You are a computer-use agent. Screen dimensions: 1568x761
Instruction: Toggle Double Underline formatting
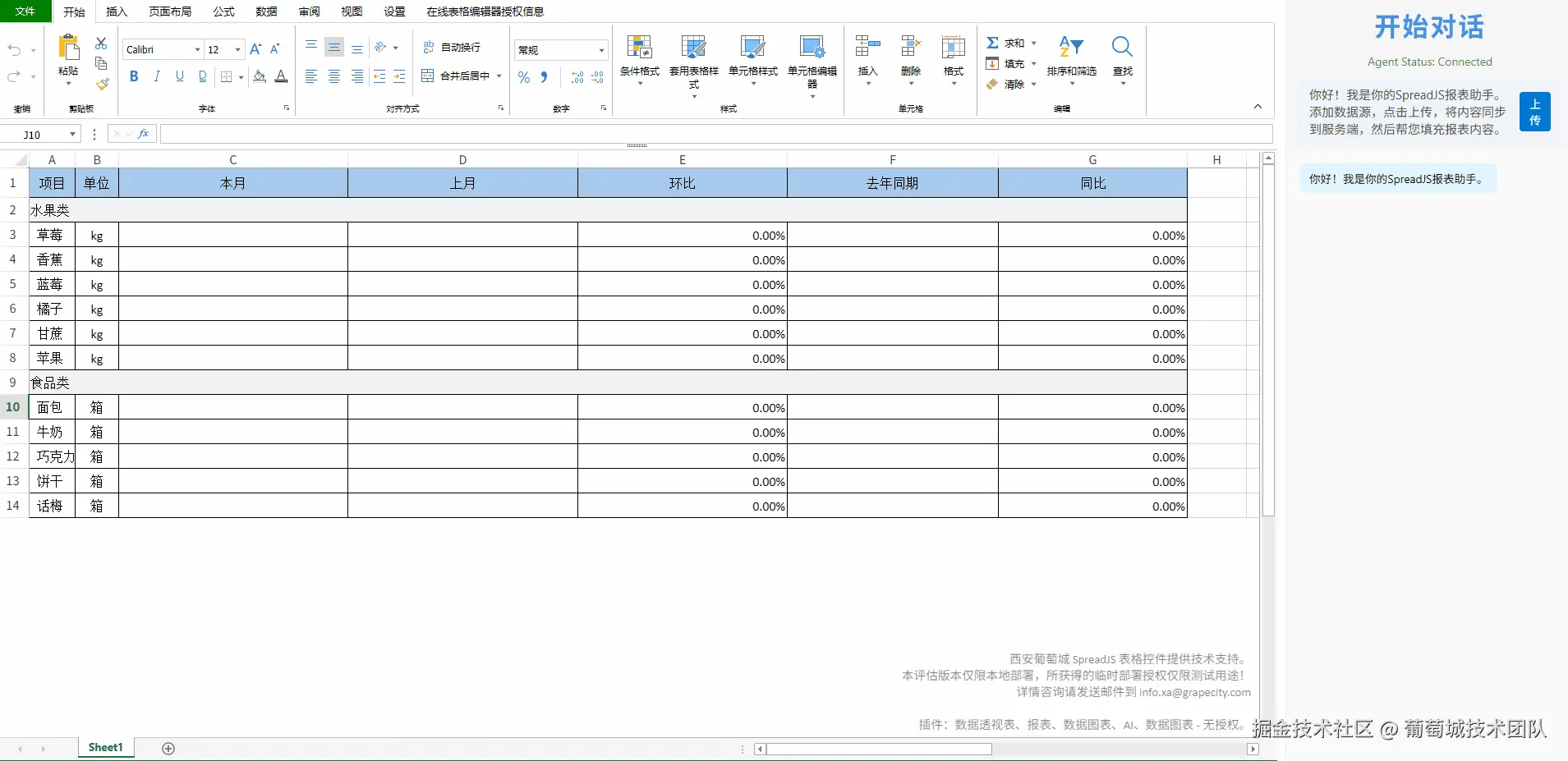pos(203,76)
